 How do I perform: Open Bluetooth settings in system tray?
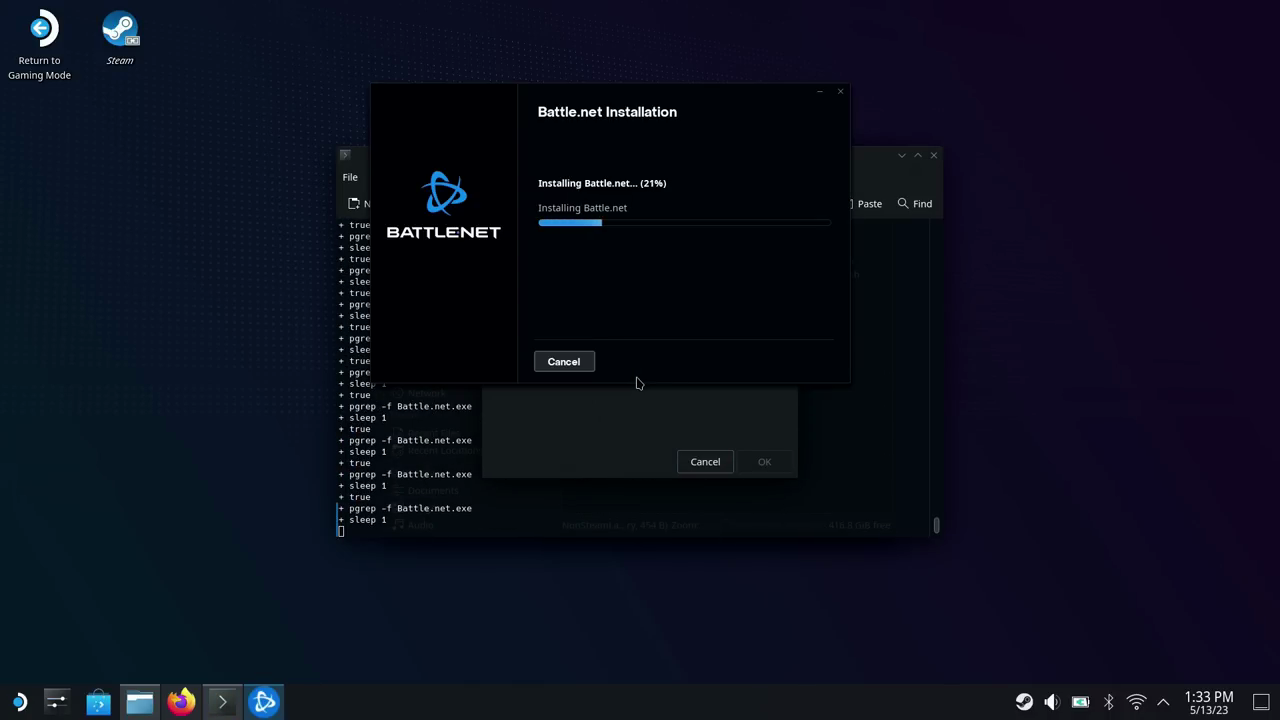(x=1108, y=702)
